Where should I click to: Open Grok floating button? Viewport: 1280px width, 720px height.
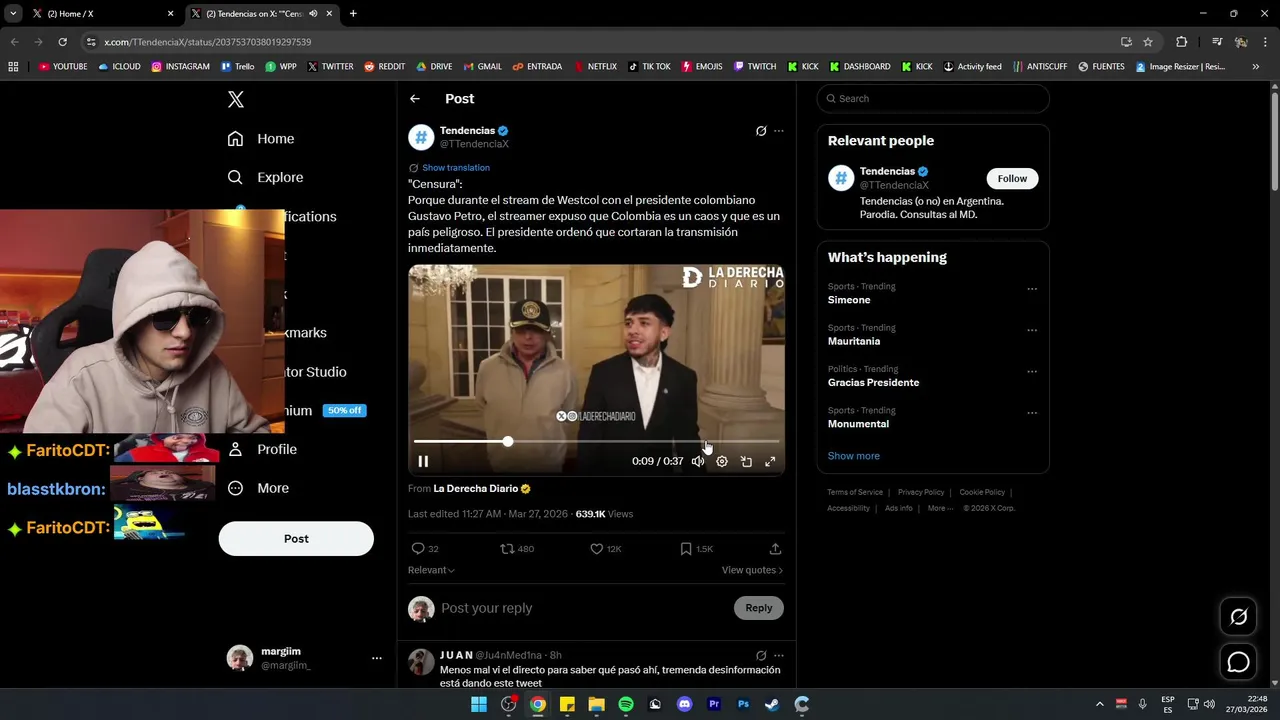tap(1238, 617)
